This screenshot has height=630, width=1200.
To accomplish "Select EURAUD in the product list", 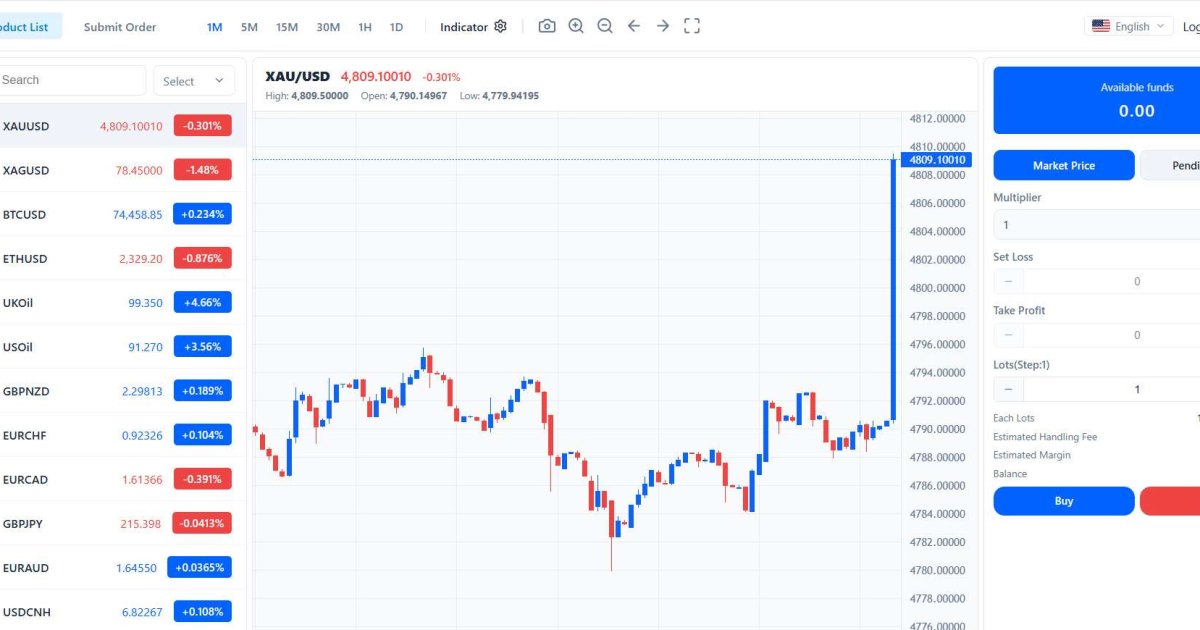I will (122, 567).
